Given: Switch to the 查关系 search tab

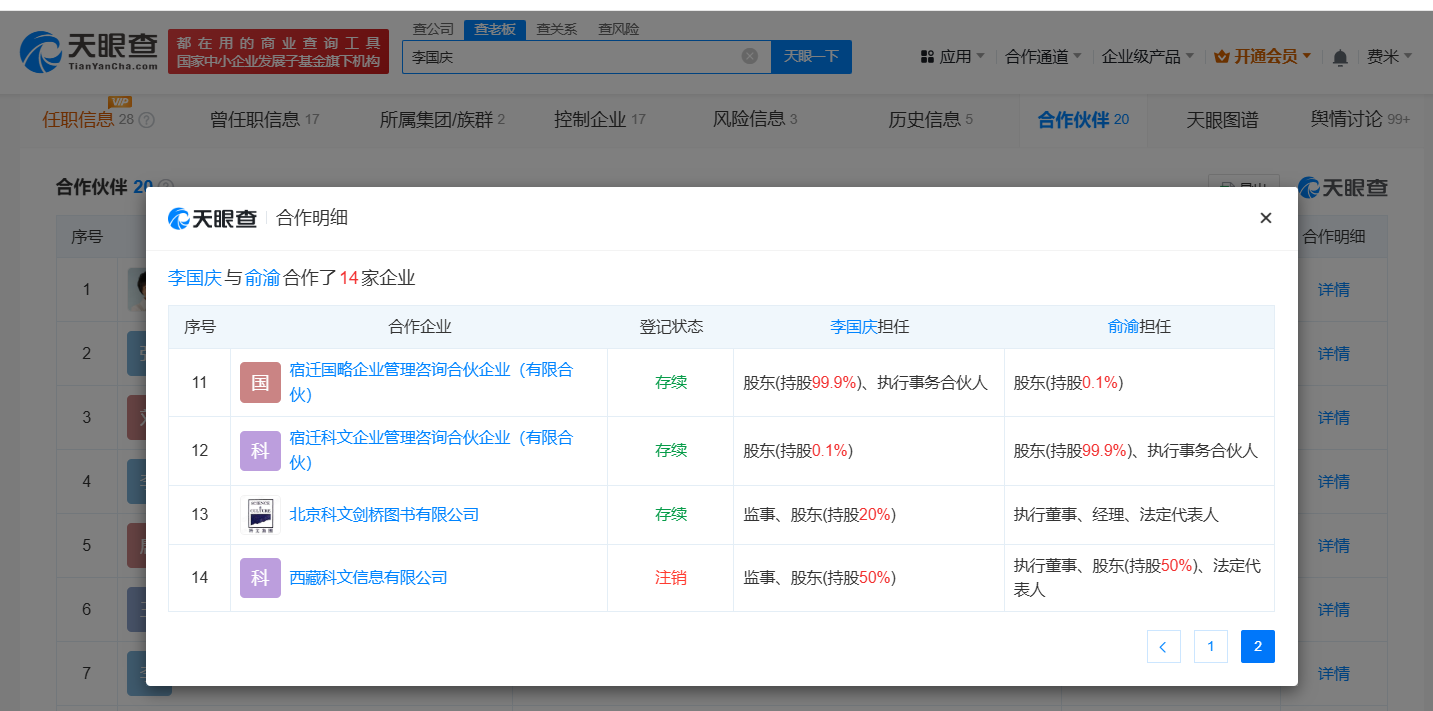Looking at the screenshot, I should pos(556,29).
